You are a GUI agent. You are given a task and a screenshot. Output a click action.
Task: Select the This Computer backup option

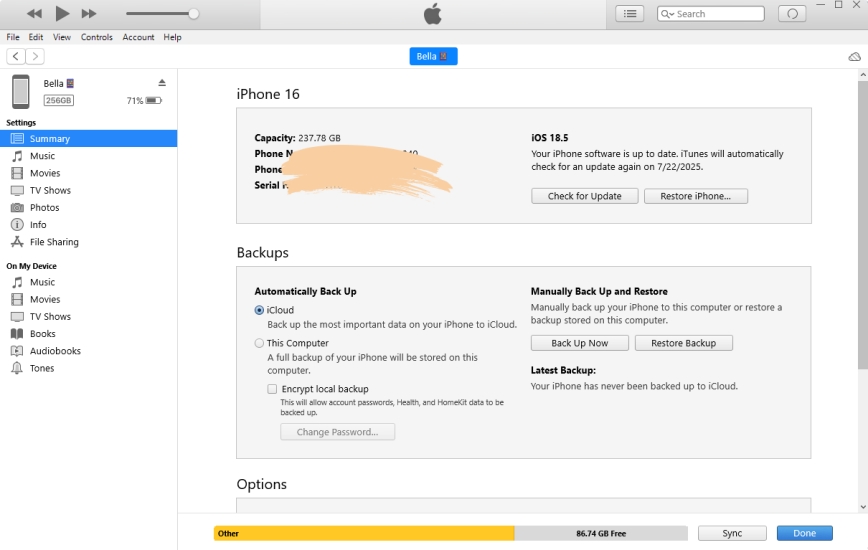pos(260,343)
